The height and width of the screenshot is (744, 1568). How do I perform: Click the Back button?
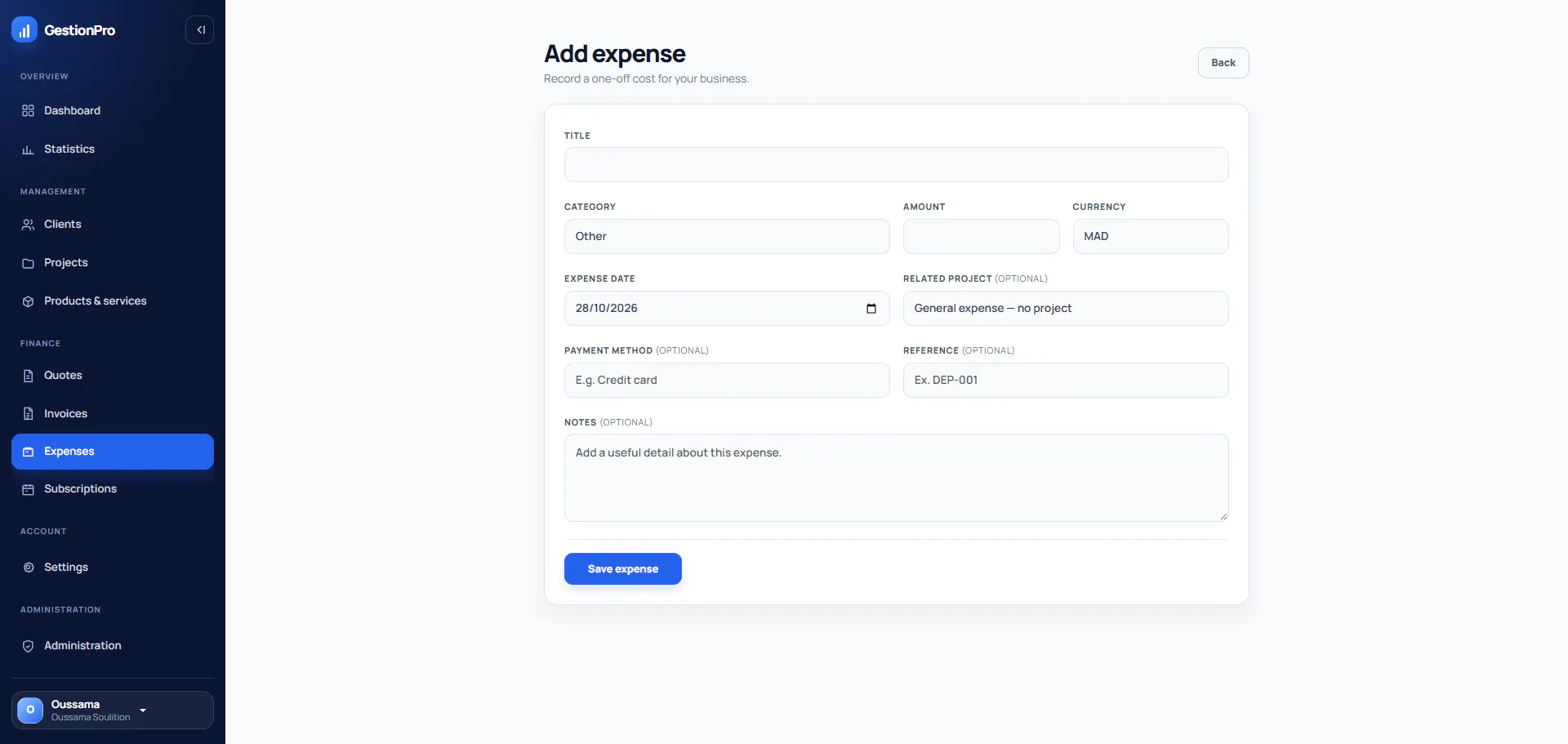click(1223, 63)
